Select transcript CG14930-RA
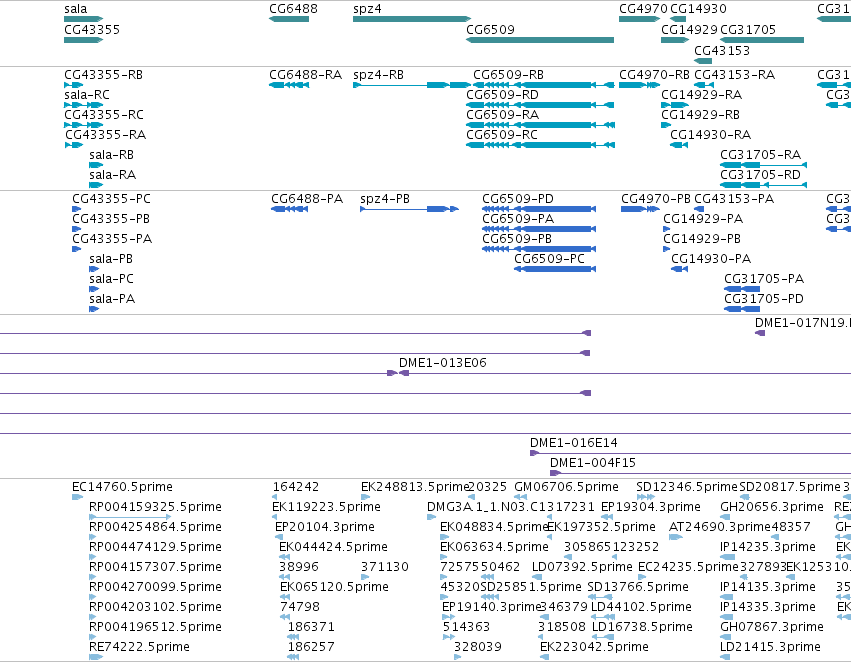Image resolution: width=851 pixels, height=662 pixels. [679, 145]
